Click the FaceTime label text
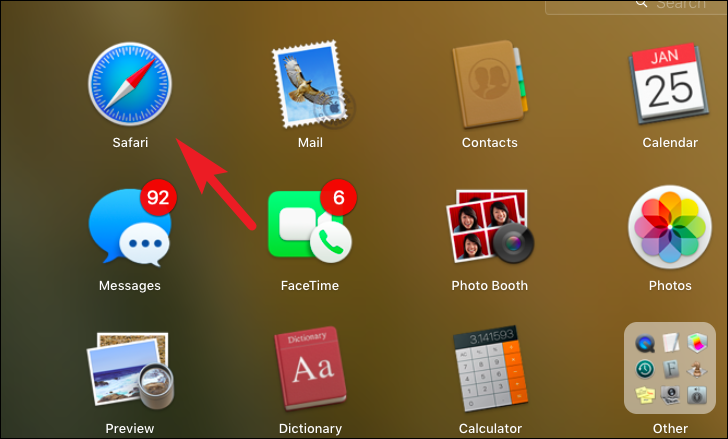Viewport: 728px width, 439px height. [x=310, y=285]
